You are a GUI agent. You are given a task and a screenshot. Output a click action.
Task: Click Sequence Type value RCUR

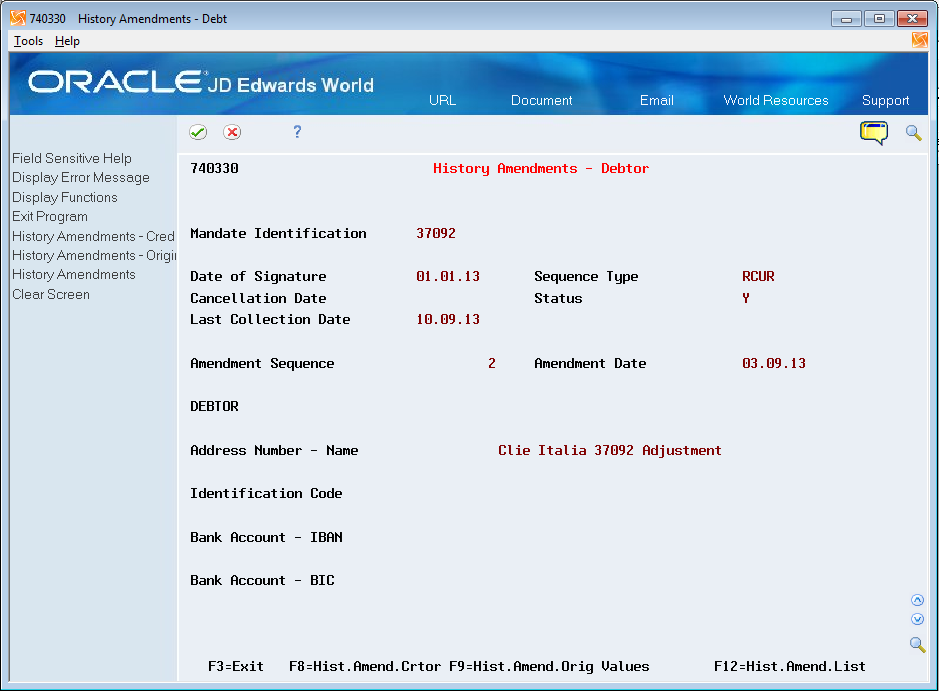(x=758, y=277)
